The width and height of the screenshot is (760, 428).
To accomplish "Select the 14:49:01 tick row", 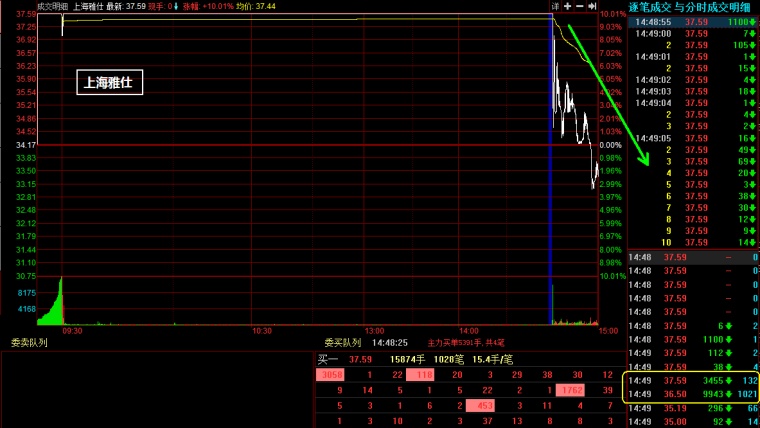I will [x=694, y=57].
